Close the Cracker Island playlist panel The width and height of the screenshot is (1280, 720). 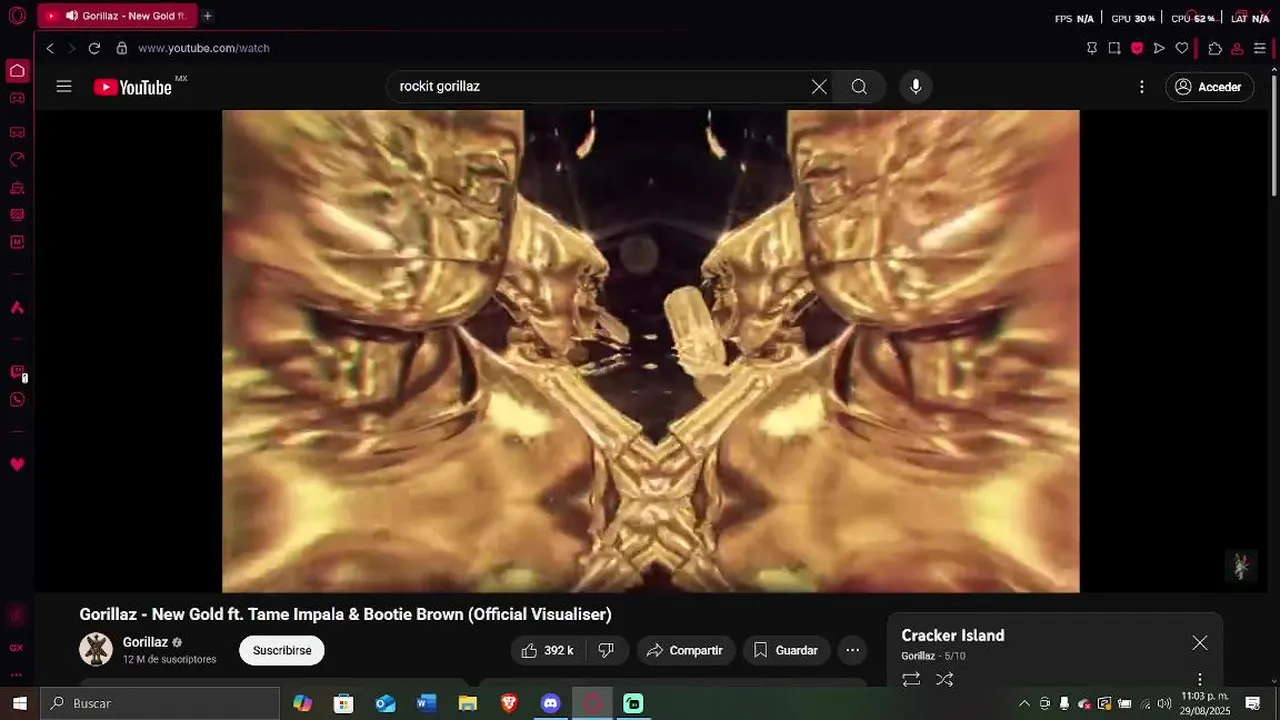click(1200, 643)
